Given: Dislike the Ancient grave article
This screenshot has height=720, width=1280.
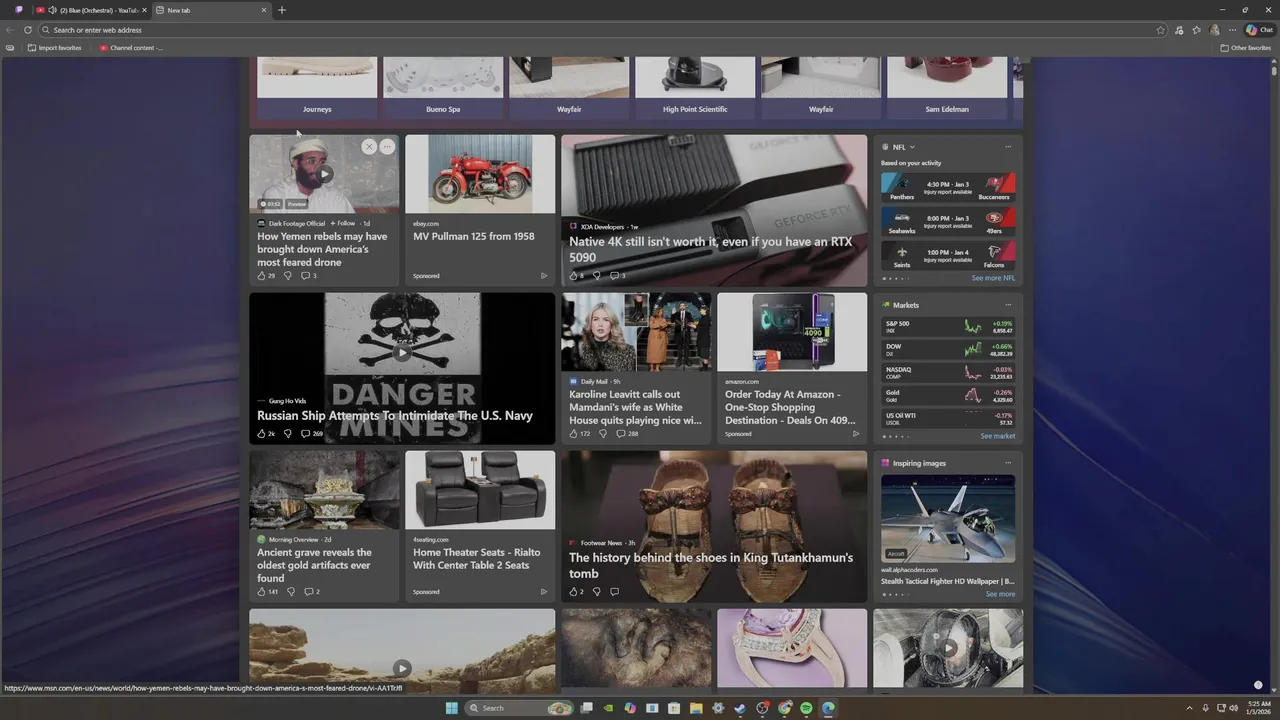Looking at the screenshot, I should [x=291, y=592].
